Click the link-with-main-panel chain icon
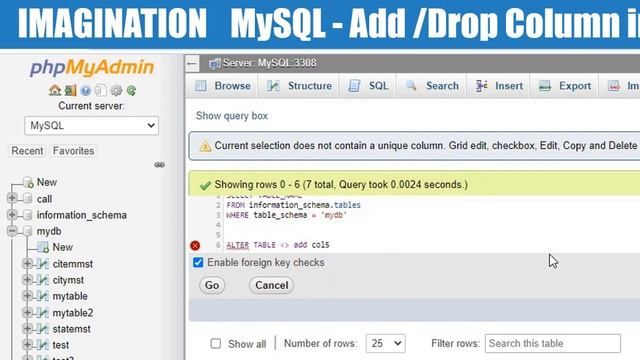The width and height of the screenshot is (640, 360). [x=160, y=165]
